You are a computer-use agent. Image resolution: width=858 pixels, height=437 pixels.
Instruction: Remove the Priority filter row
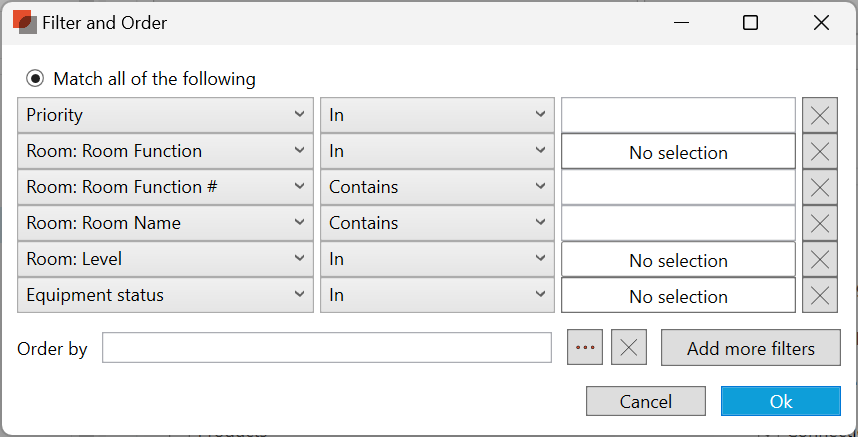819,115
